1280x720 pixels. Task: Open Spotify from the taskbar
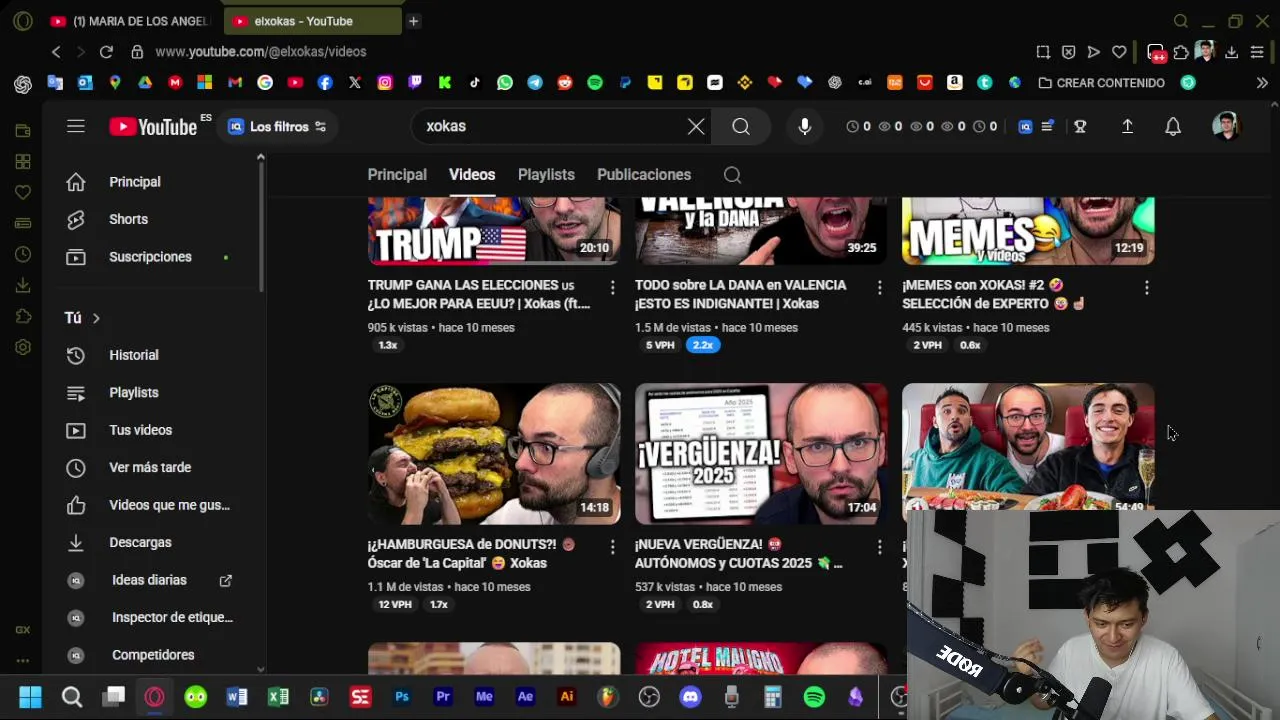[x=814, y=697]
